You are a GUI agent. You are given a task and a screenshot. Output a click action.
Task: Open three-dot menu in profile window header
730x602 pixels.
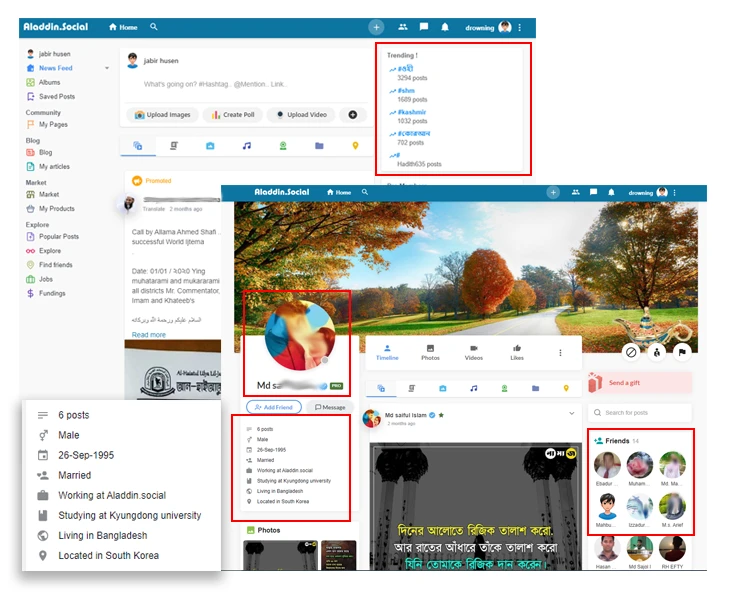(x=674, y=192)
